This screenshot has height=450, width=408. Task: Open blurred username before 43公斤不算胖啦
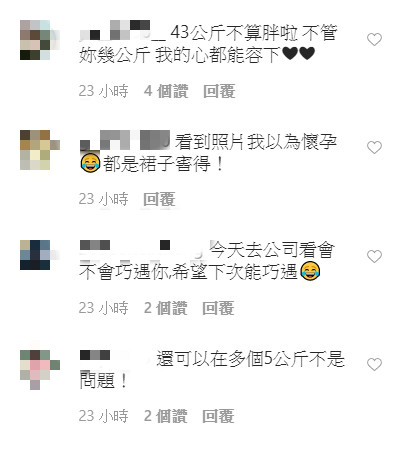pyautogui.click(x=122, y=31)
